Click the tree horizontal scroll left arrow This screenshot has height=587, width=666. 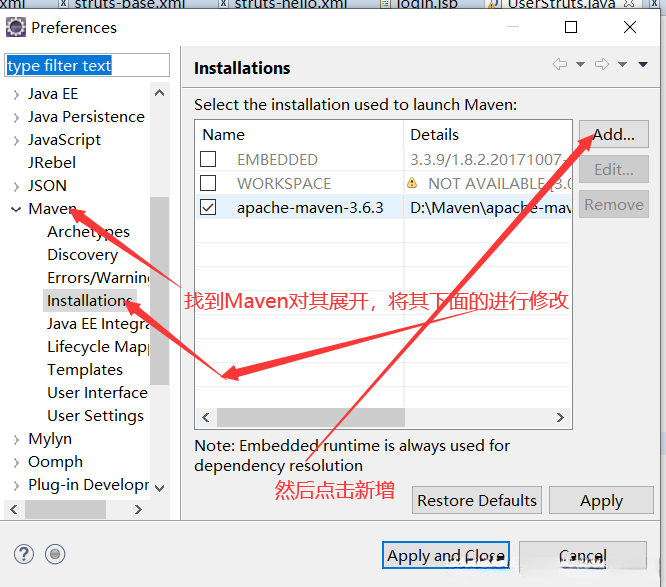[x=14, y=509]
